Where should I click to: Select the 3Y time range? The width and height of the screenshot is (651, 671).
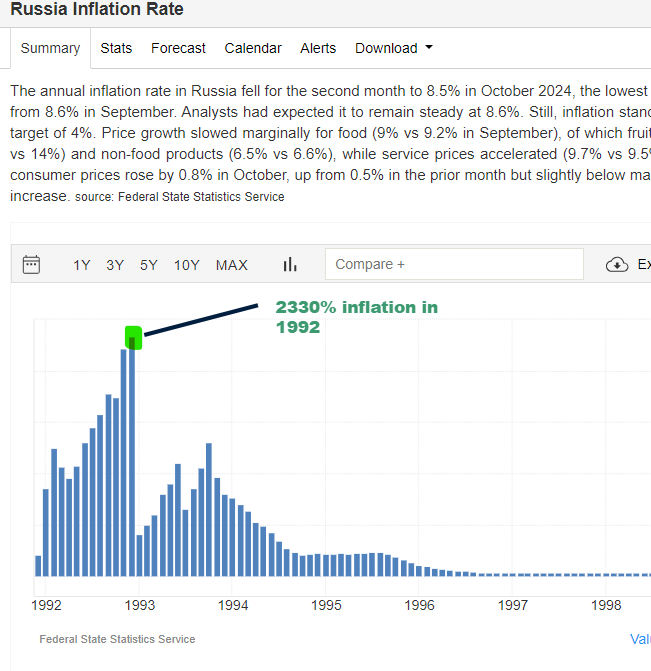tap(115, 265)
